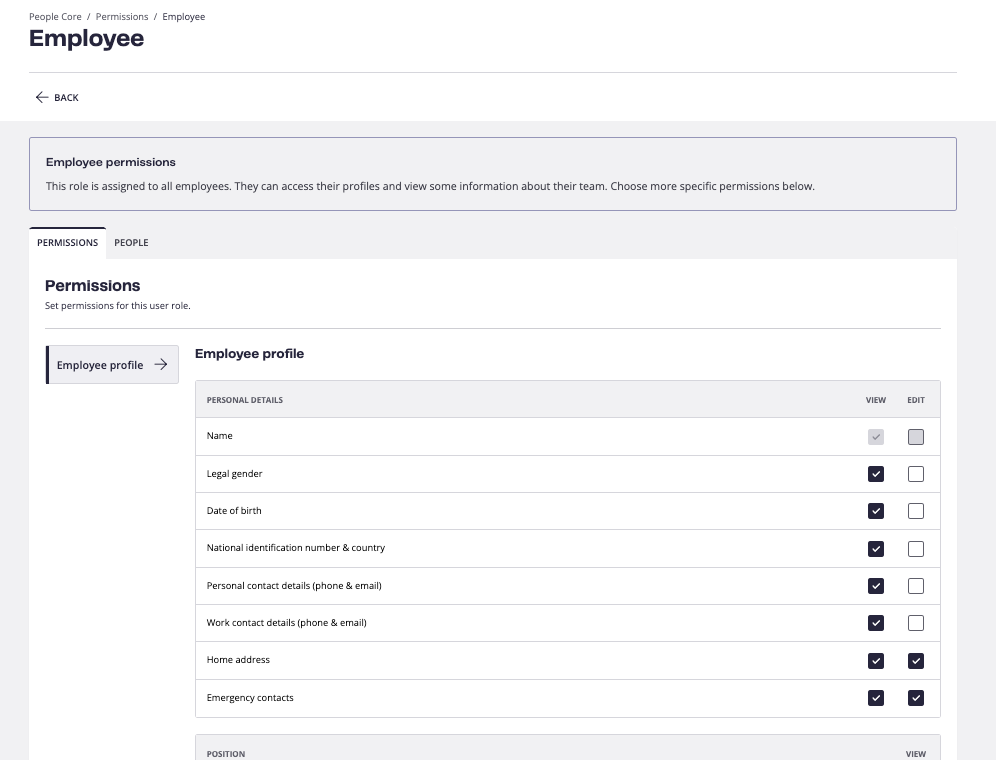The height and width of the screenshot is (760, 996).
Task: Uncheck View for Emergency contacts
Action: click(x=876, y=698)
